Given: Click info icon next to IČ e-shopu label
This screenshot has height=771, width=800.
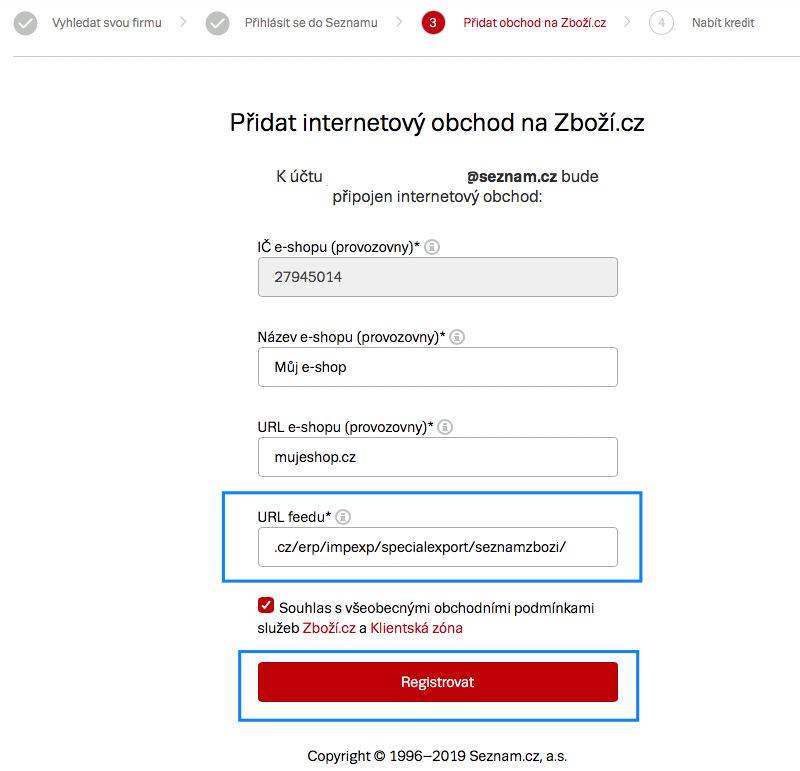Looking at the screenshot, I should pos(432,247).
